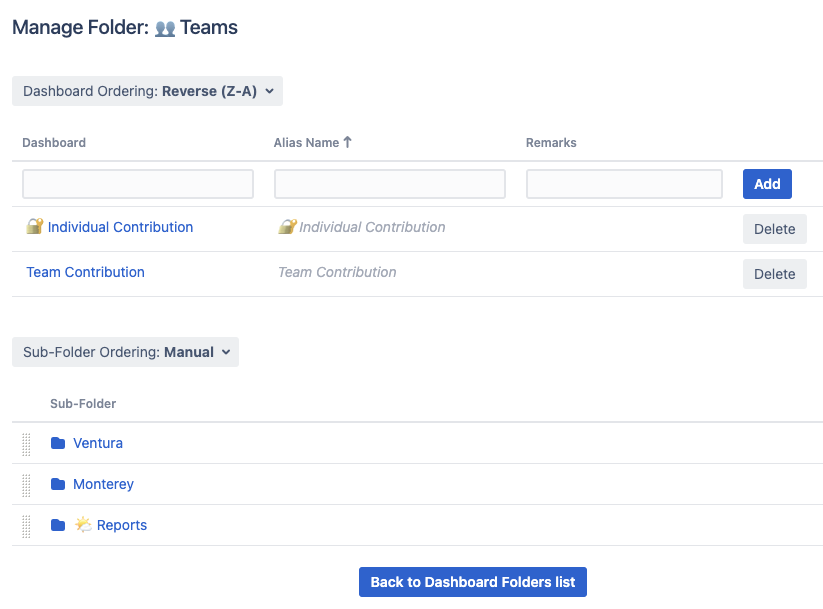Screen dimensions: 823x609
Task: Open the Ventura sub-folder link
Action: [98, 443]
